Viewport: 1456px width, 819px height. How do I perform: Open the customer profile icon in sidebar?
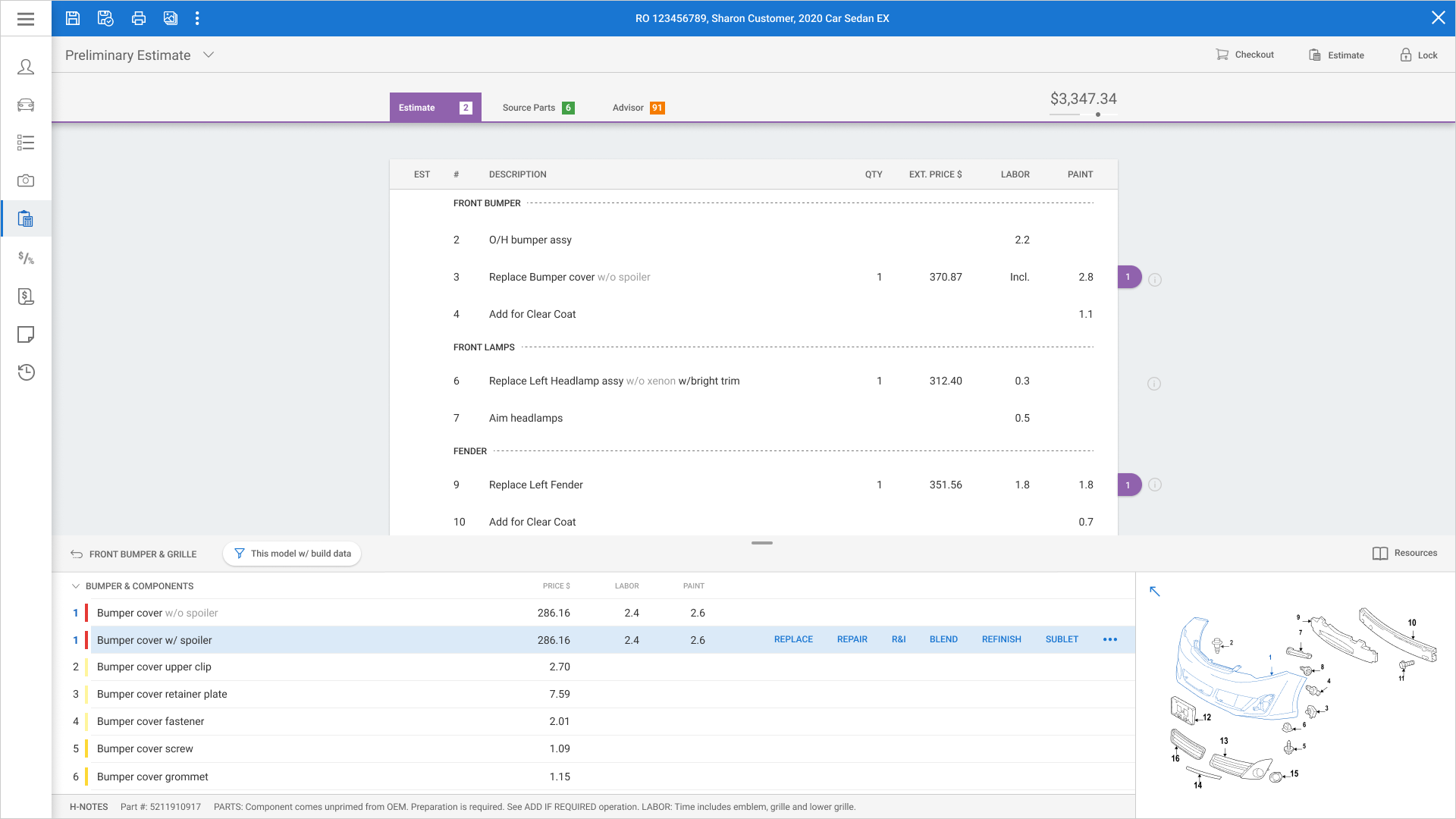point(26,67)
